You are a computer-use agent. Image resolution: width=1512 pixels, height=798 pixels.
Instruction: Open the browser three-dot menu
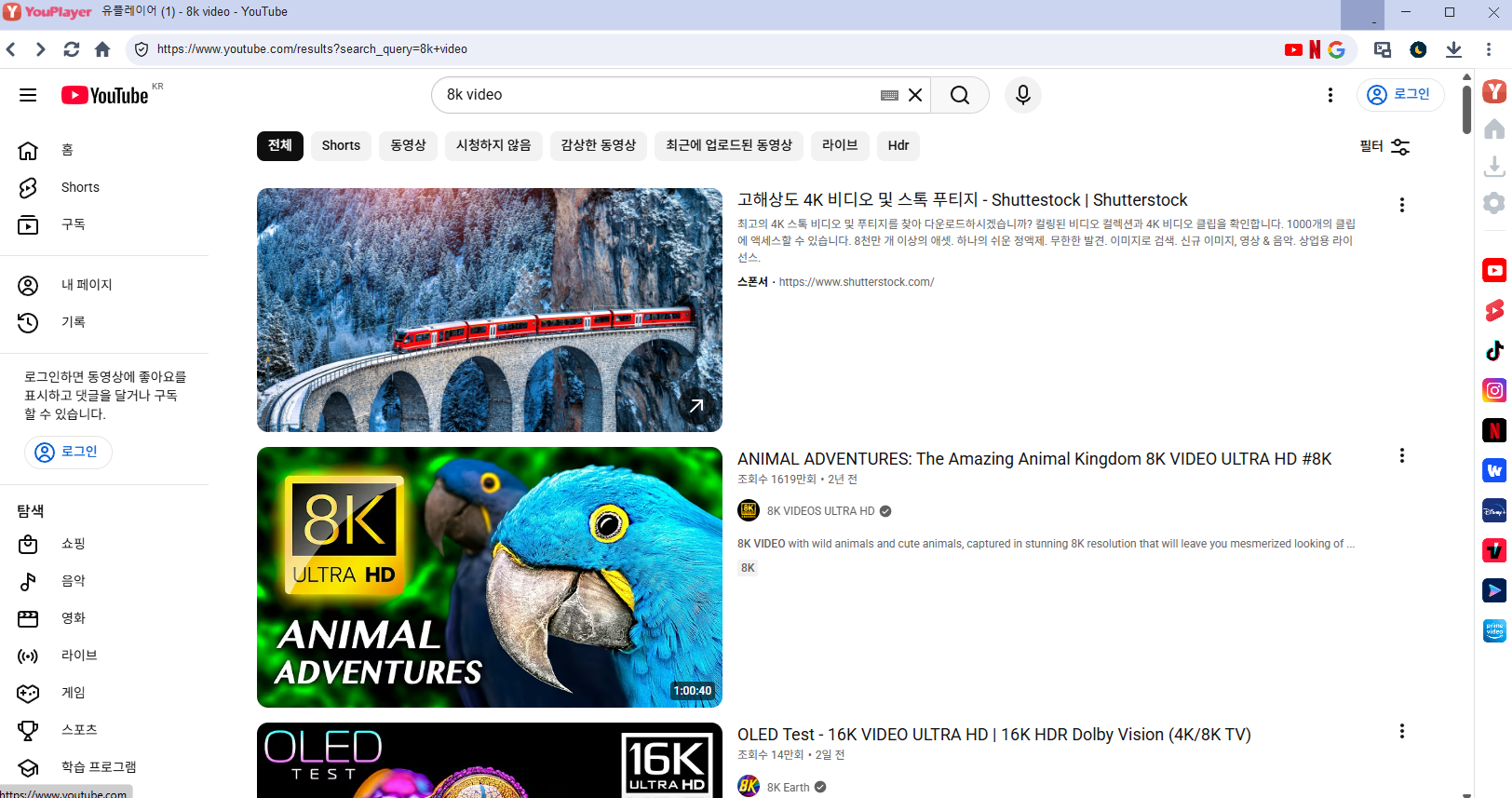1489,49
